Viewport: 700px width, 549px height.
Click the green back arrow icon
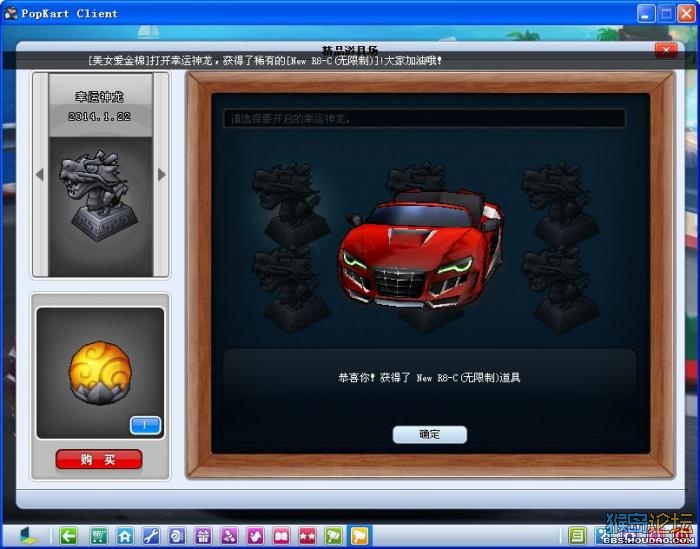68,535
